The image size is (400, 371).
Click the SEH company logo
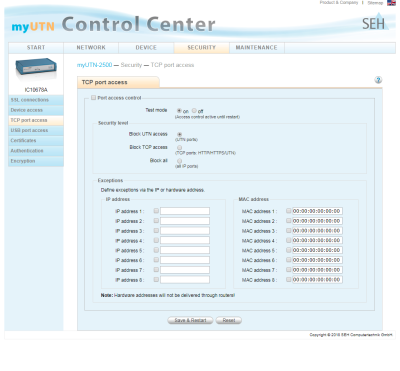click(375, 22)
